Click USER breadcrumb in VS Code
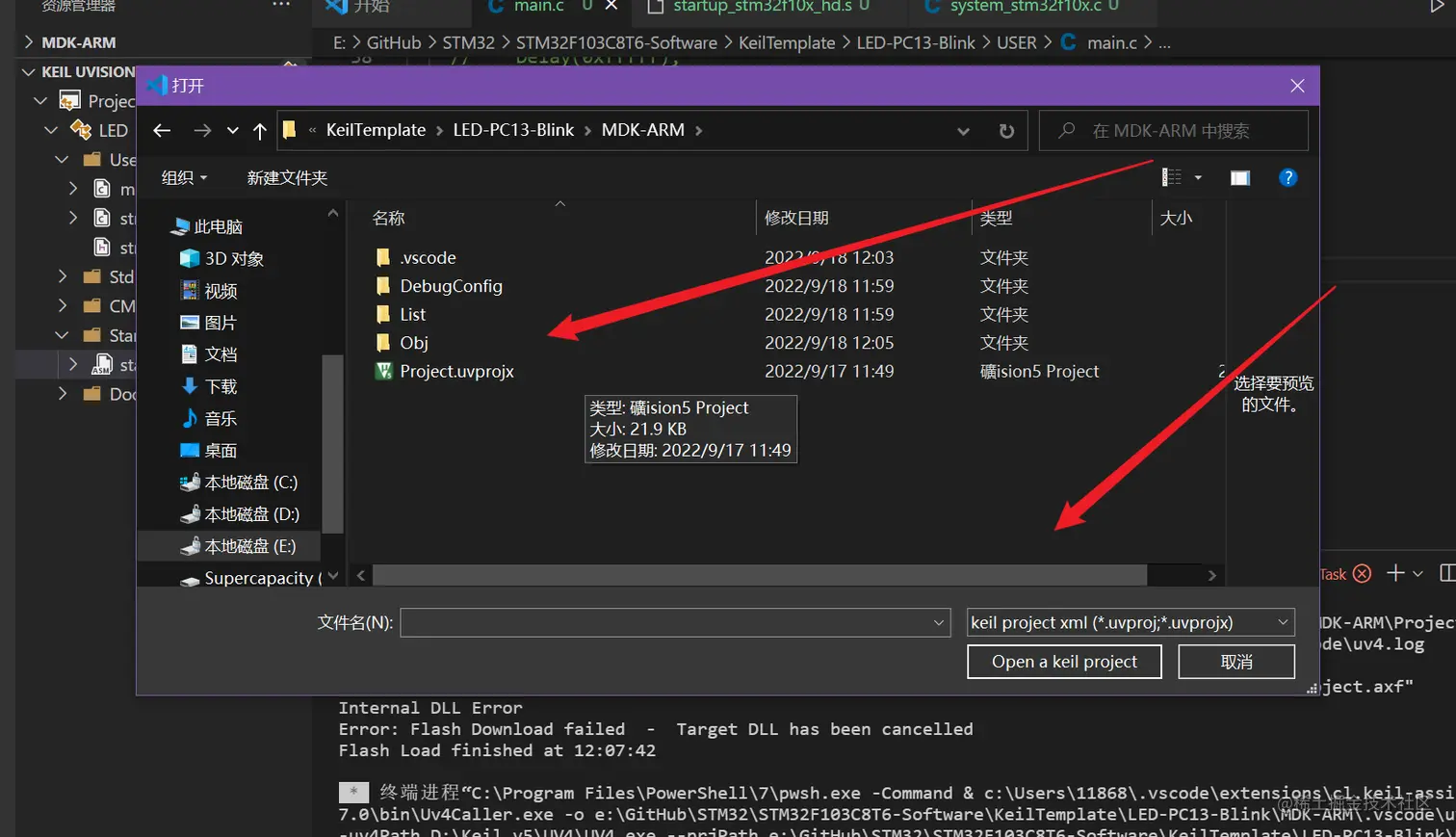 pyautogui.click(x=1017, y=42)
